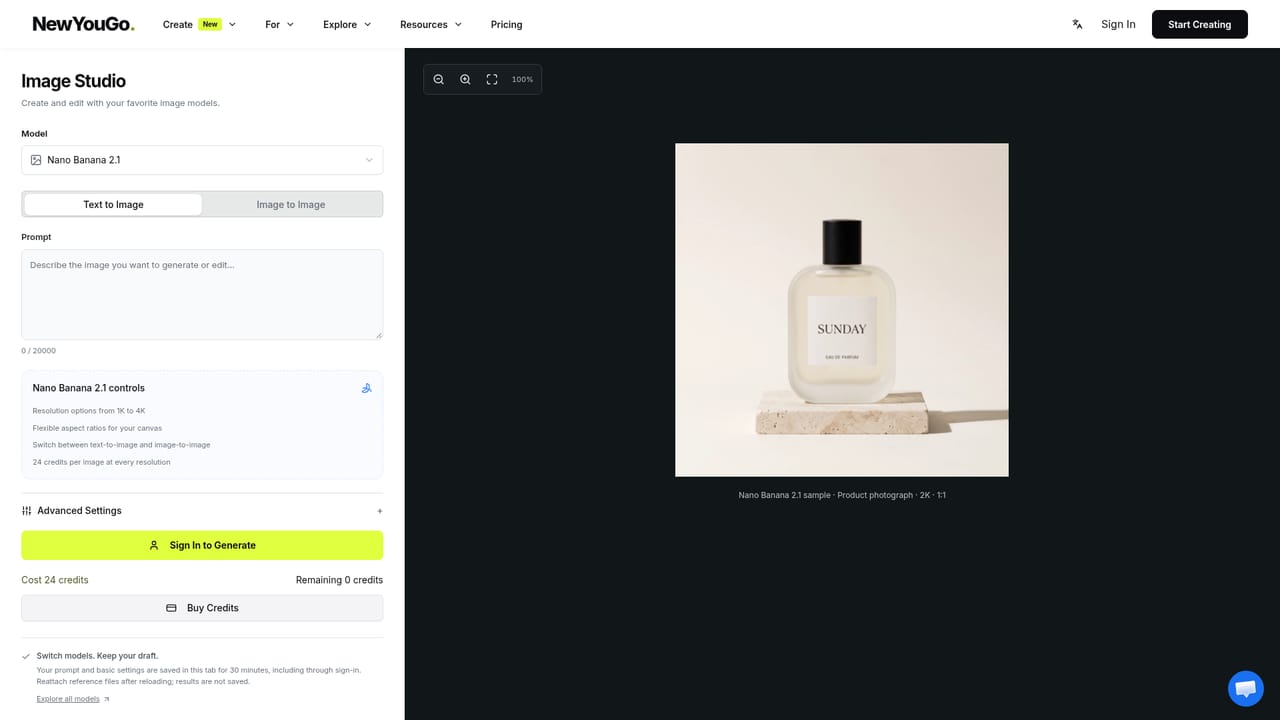Go to the Pricing page
1280x720 pixels.
[506, 24]
